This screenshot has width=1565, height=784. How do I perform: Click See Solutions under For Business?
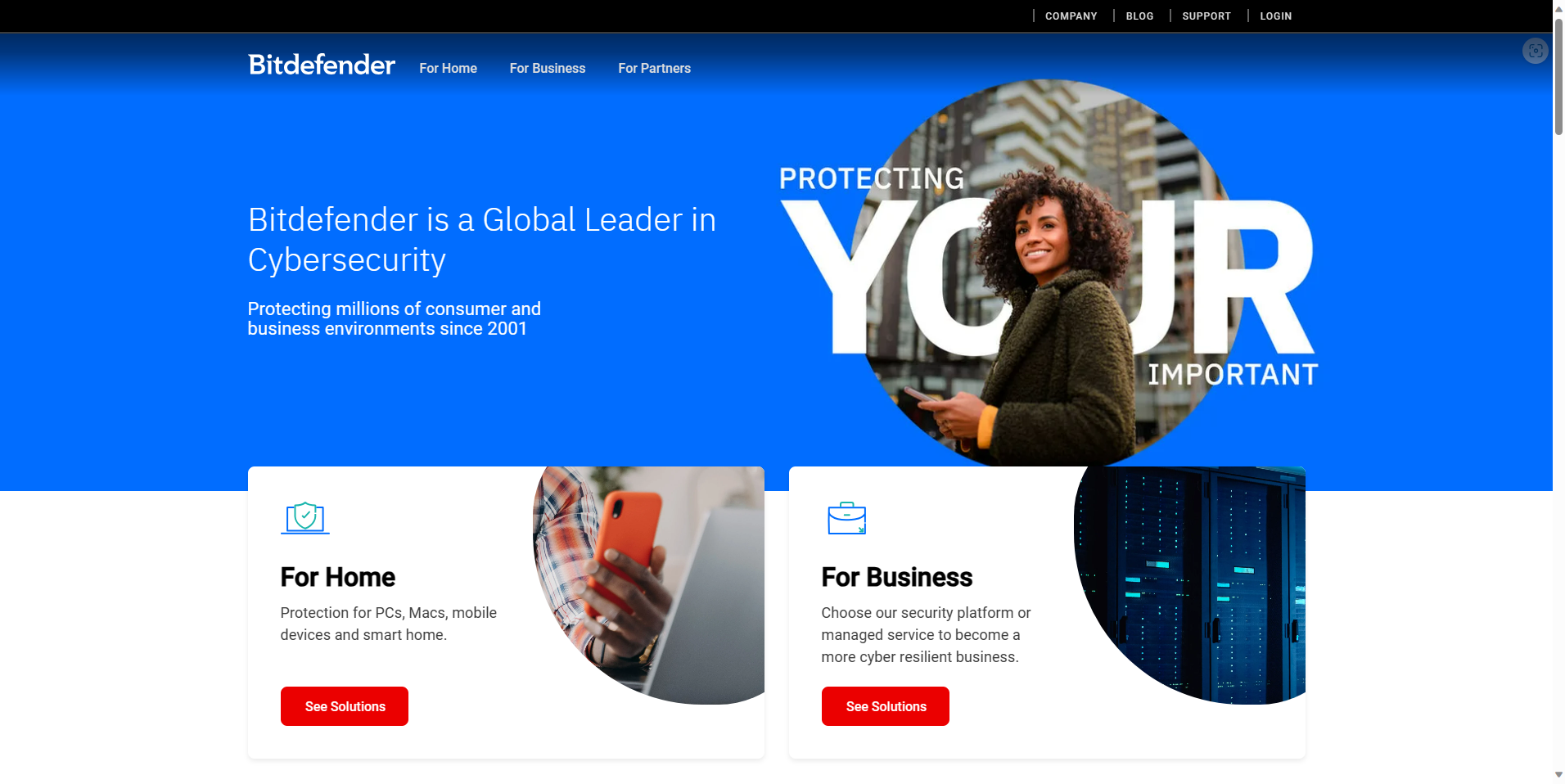tap(886, 706)
